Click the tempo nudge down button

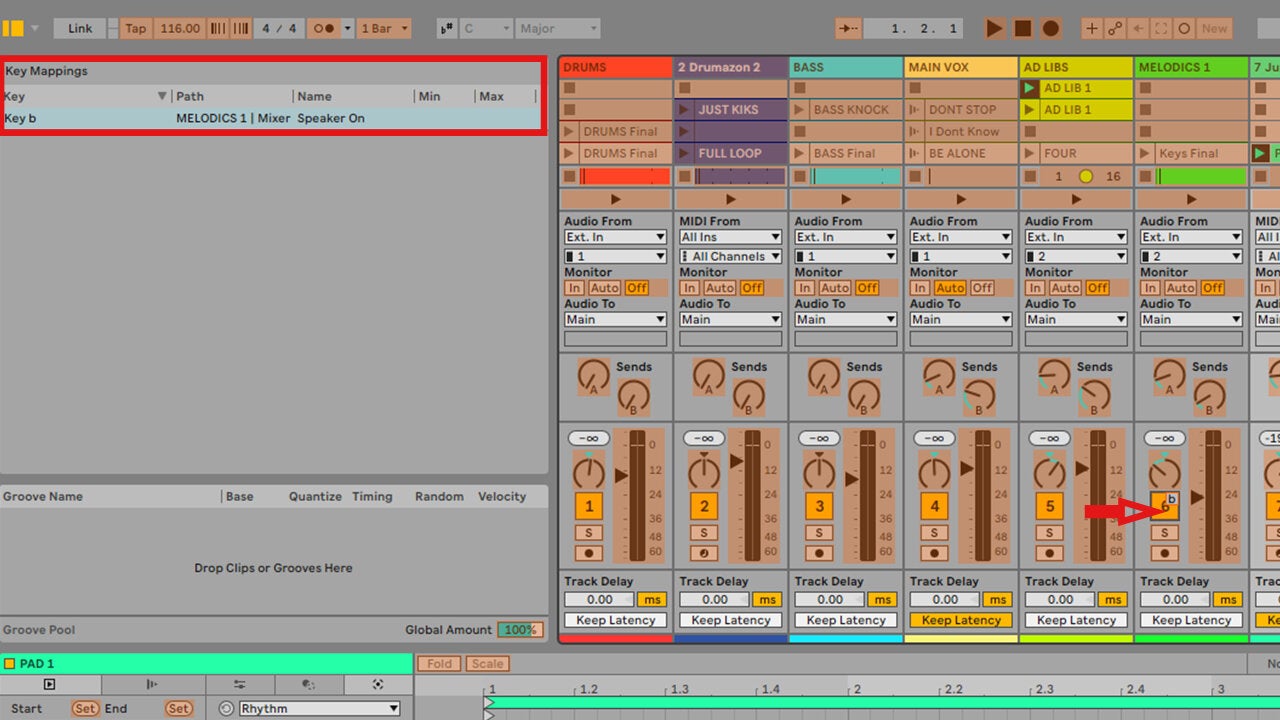[218, 28]
